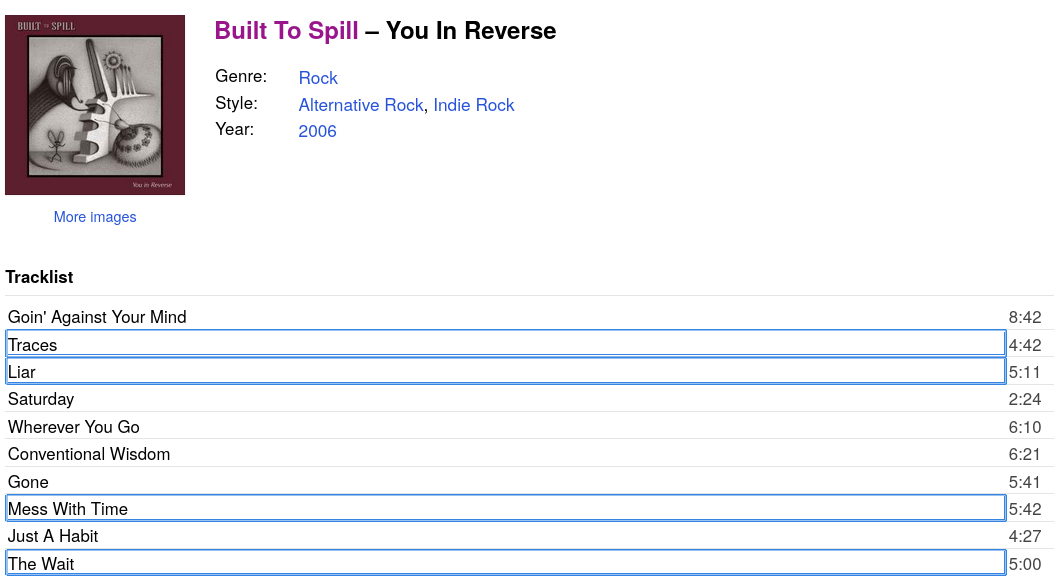Select the Conventional Wisdom track
Image resolution: width=1063 pixels, height=588 pixels.
(x=89, y=454)
